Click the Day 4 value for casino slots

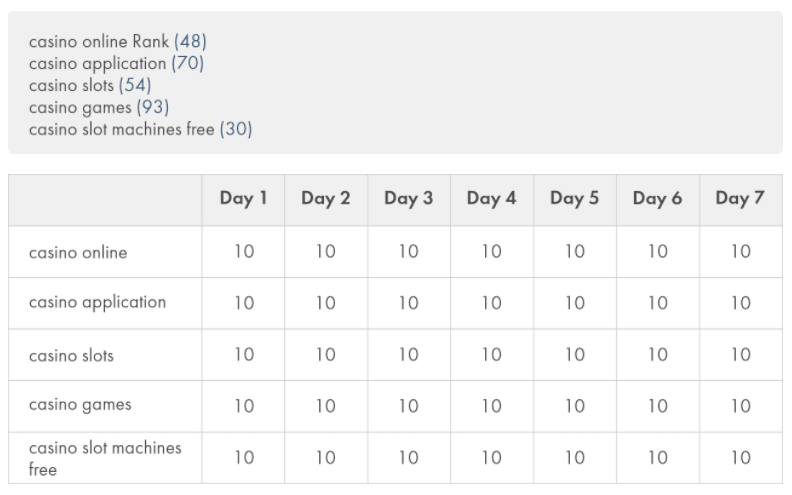tap(491, 355)
